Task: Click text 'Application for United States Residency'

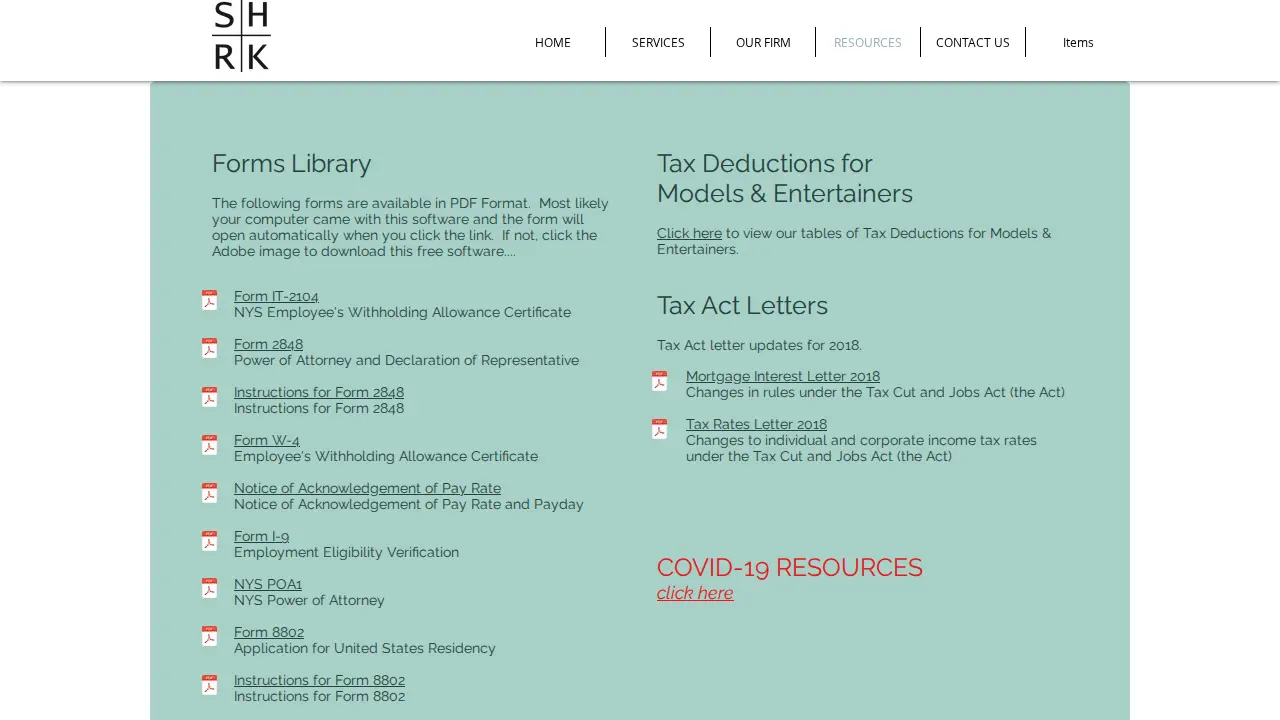Action: tap(365, 648)
